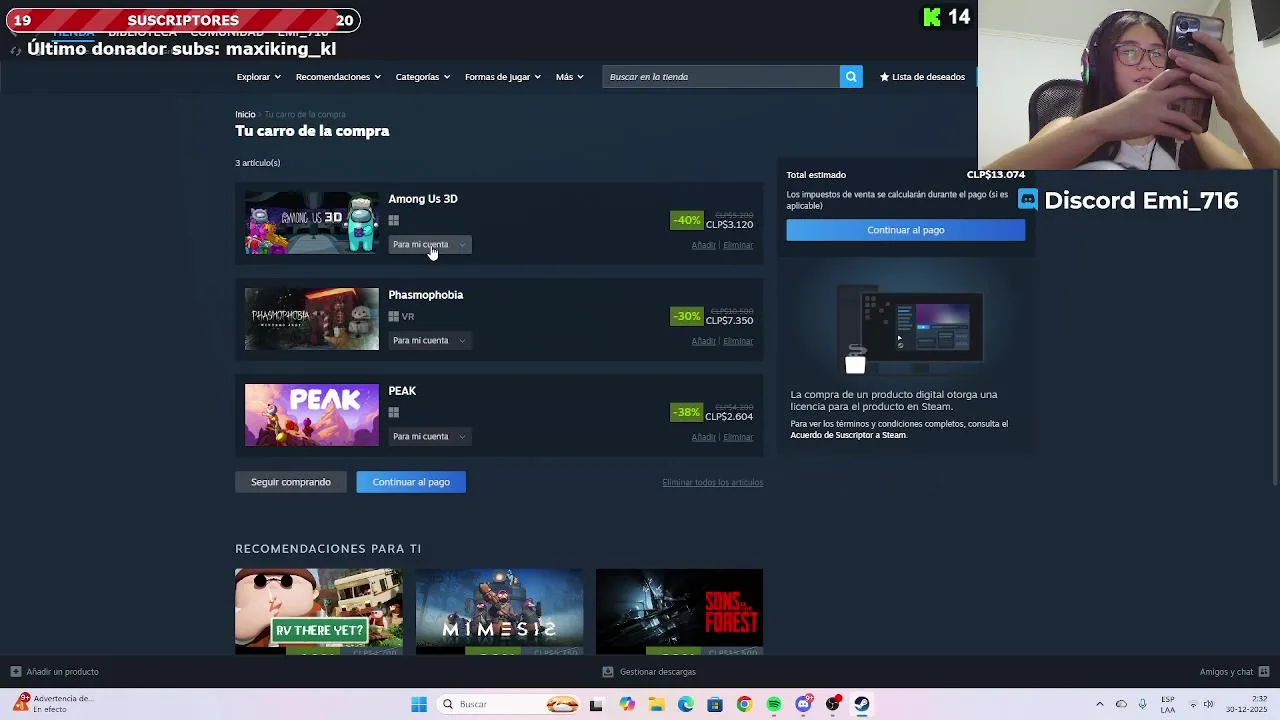Open Google Chrome from the taskbar
Viewport: 1280px width, 720px height.
tap(744, 704)
